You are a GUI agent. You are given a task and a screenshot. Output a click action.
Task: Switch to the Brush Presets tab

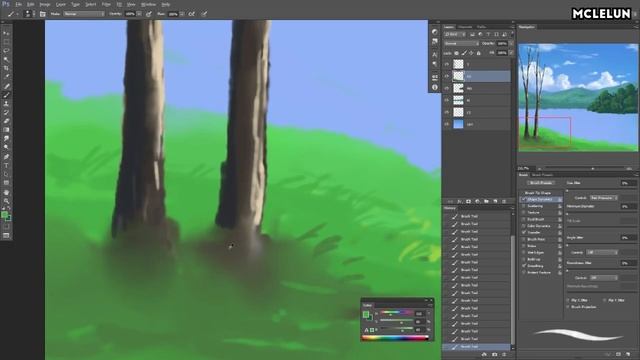(x=542, y=175)
